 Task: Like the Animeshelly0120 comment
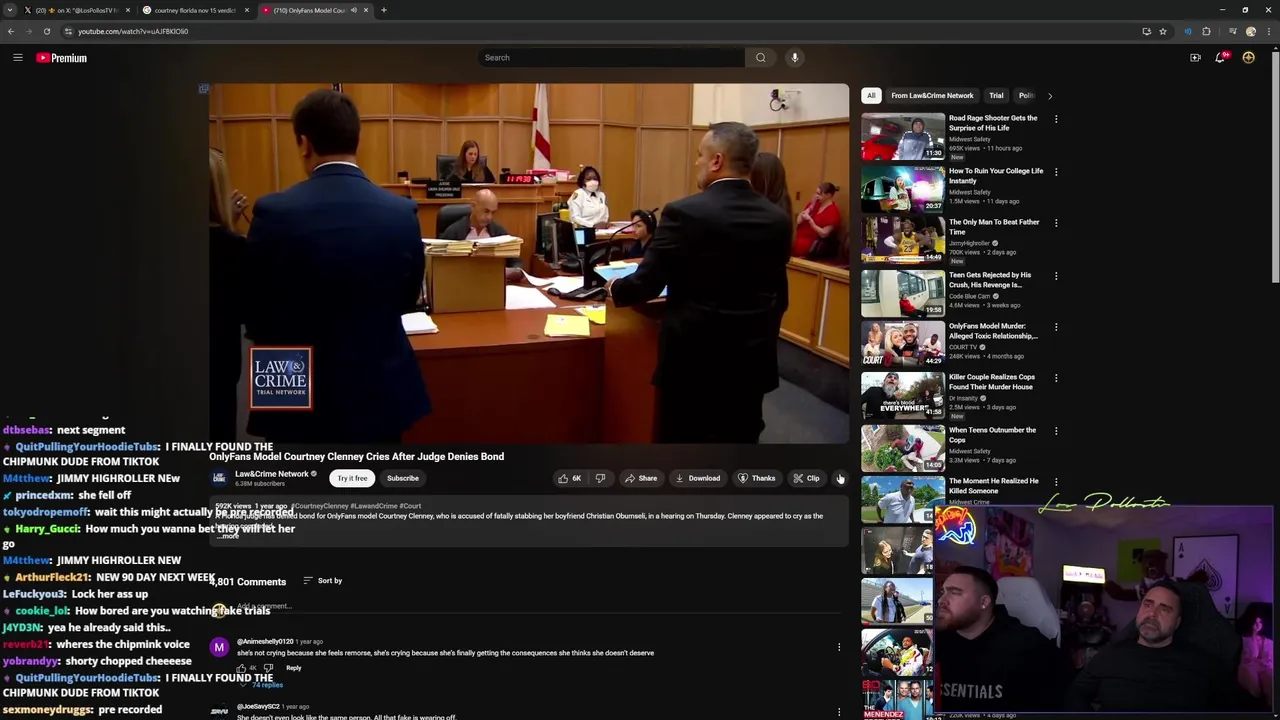click(x=241, y=668)
